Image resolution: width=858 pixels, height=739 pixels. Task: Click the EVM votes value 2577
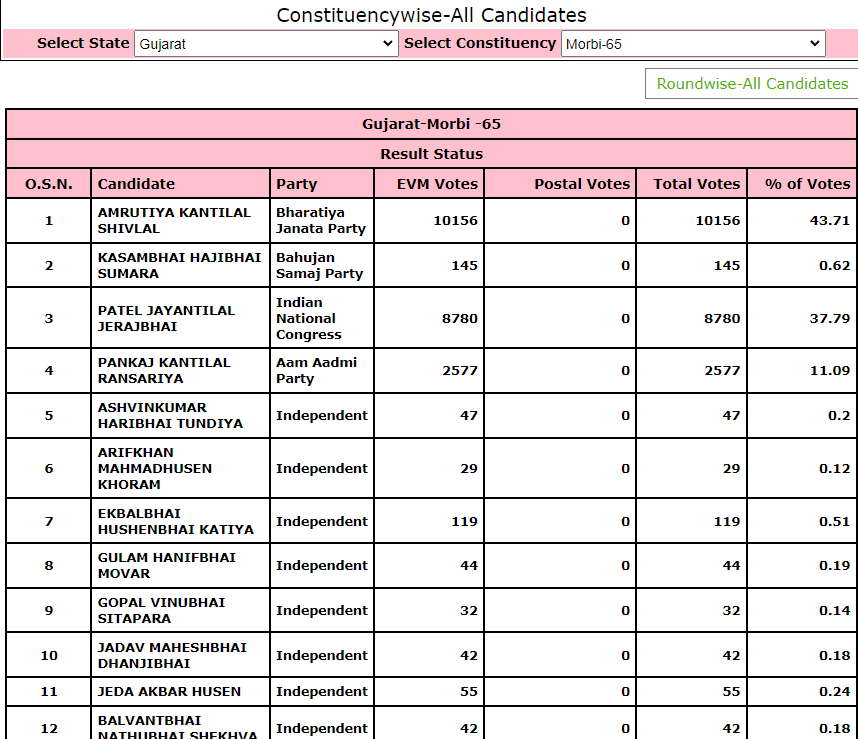460,370
